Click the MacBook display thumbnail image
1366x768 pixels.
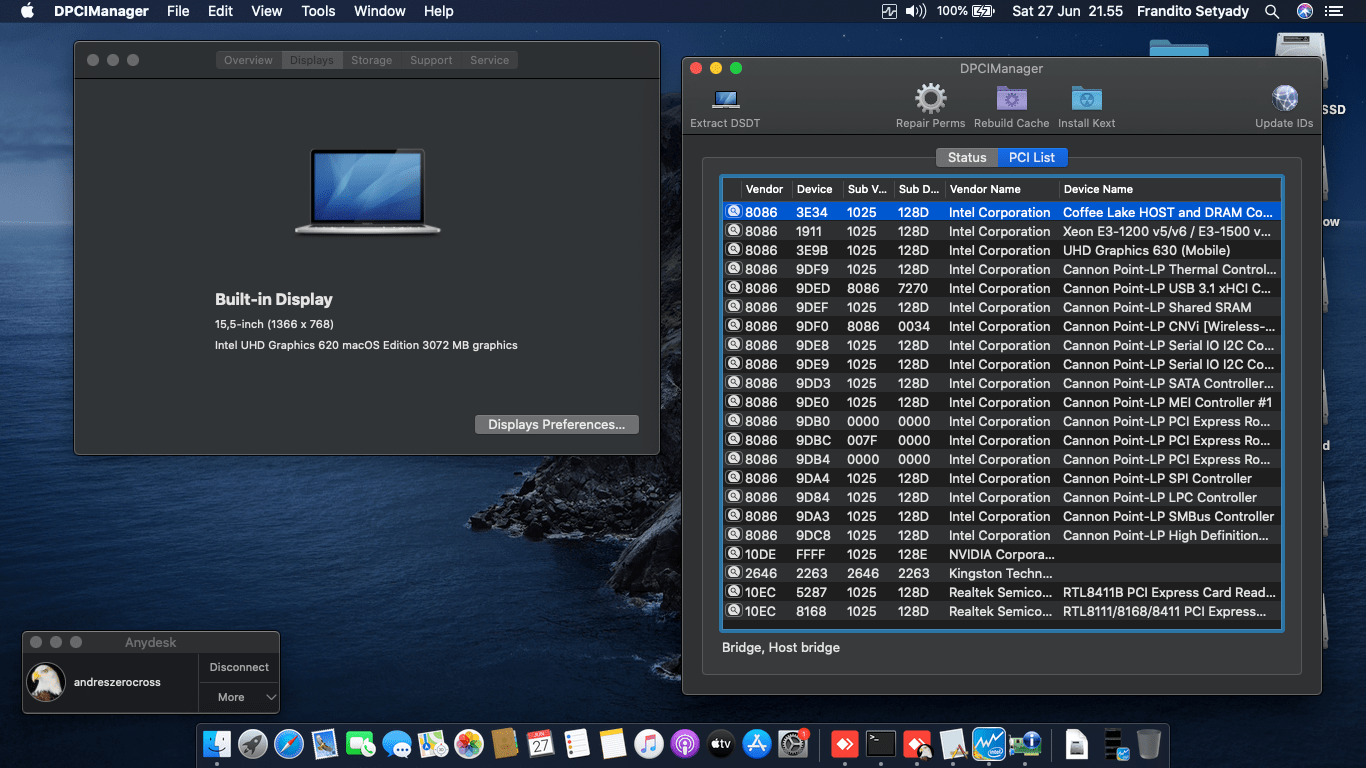(x=367, y=192)
